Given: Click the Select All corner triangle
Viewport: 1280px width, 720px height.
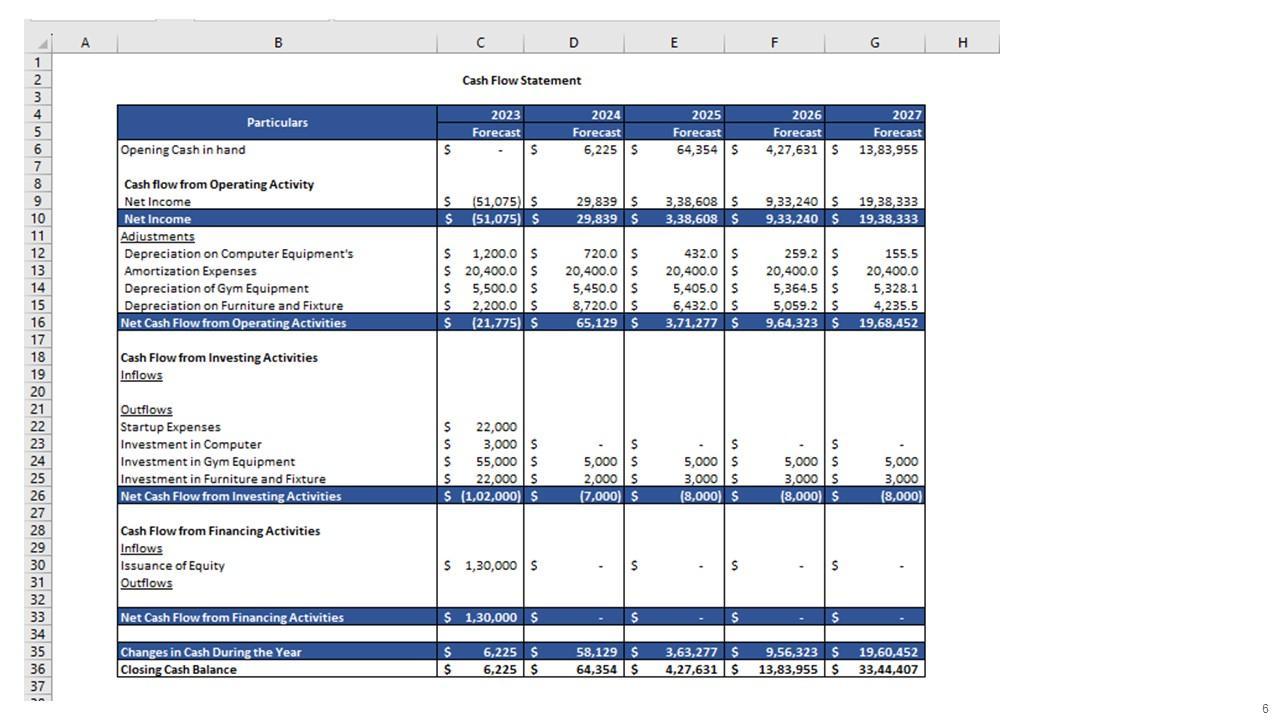Looking at the screenshot, I should [41, 43].
